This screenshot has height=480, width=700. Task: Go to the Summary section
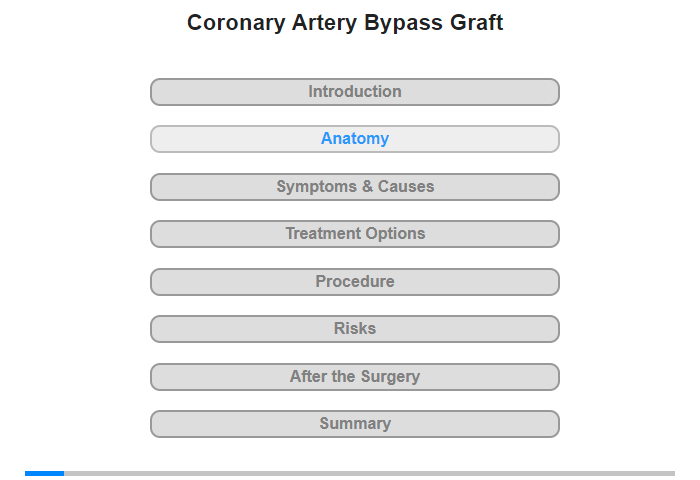[355, 424]
